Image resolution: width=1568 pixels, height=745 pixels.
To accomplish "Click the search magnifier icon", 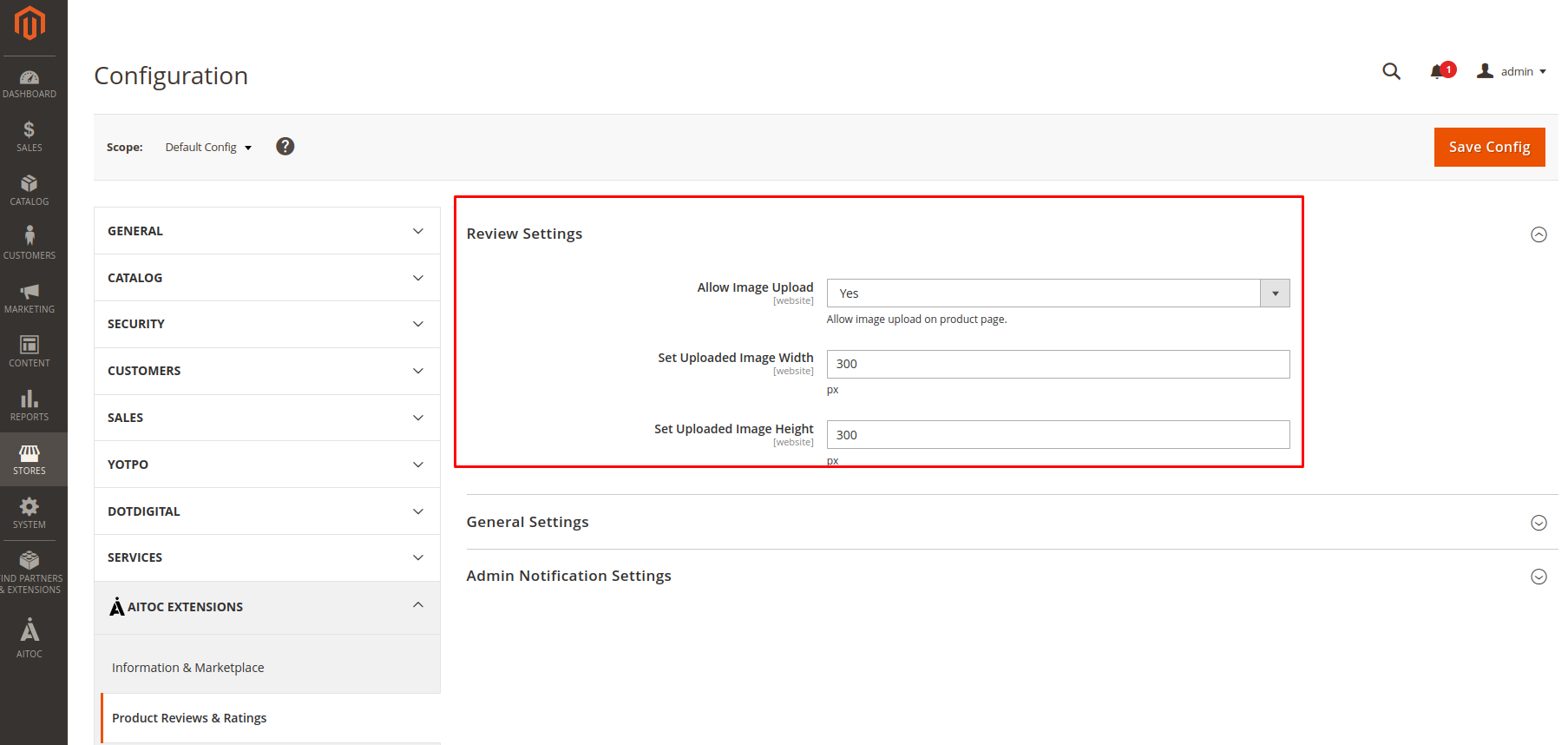I will pos(1391,71).
